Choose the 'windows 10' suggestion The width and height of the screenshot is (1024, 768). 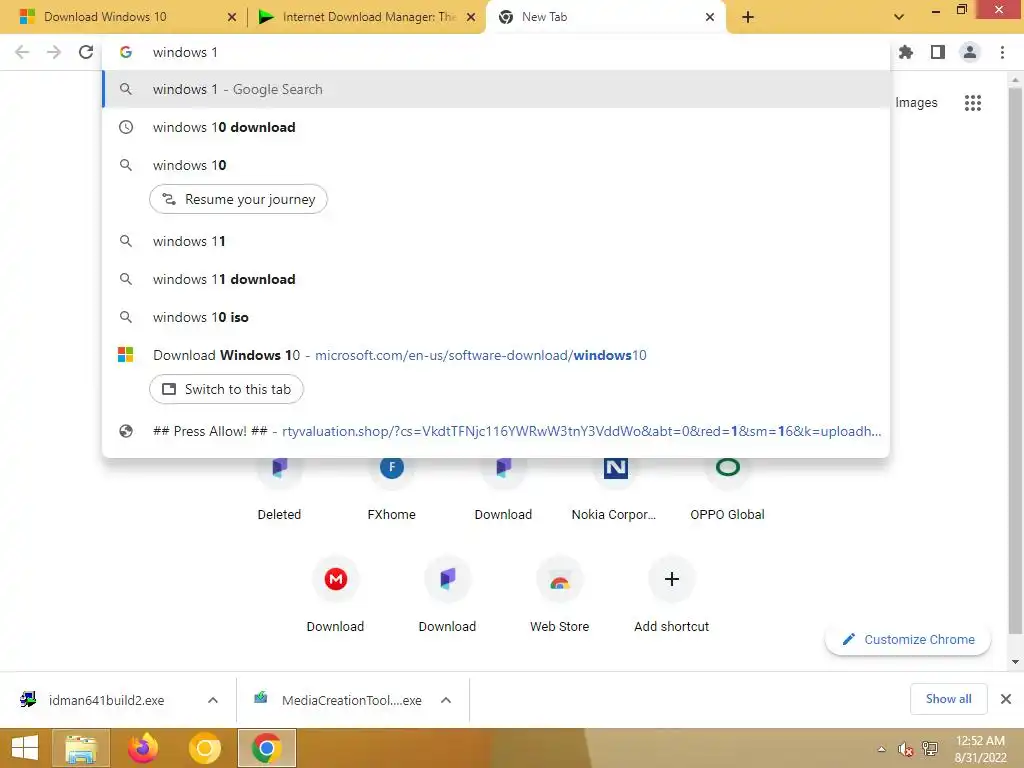(x=496, y=165)
